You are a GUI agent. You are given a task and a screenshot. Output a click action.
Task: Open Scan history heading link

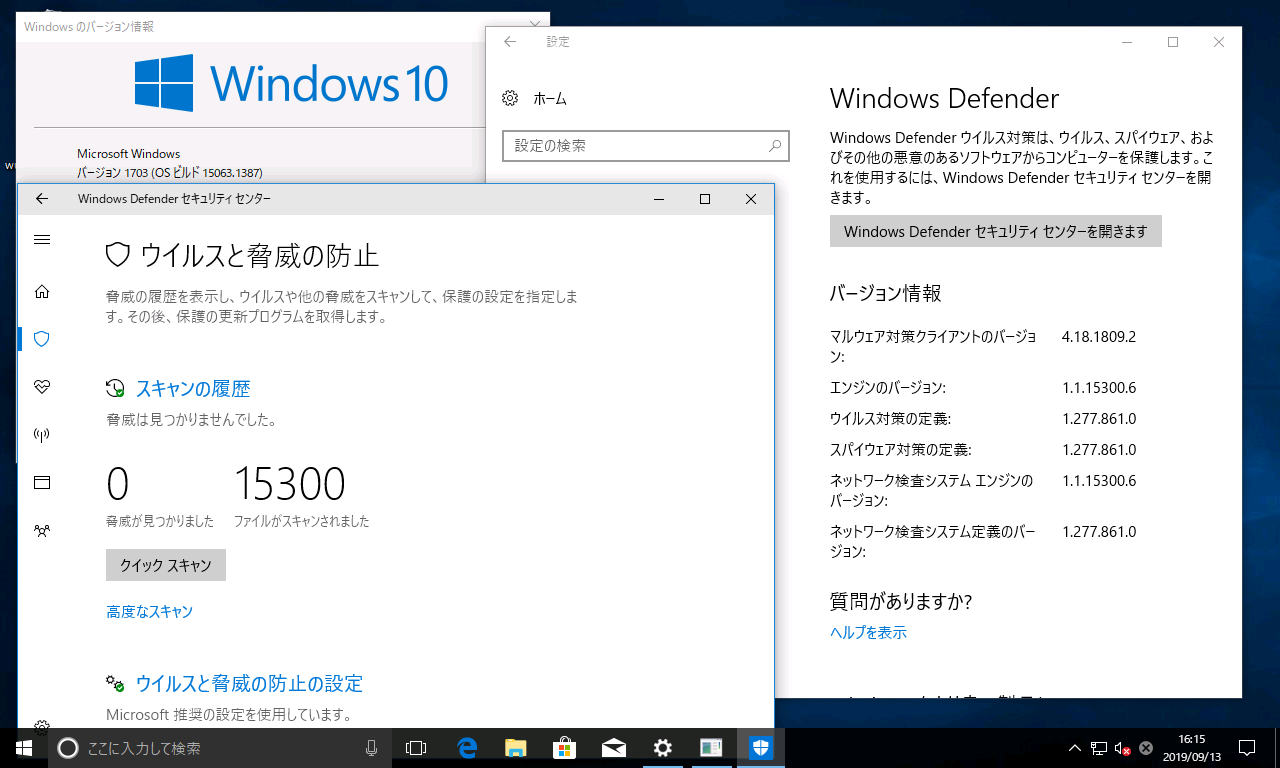pyautogui.click(x=193, y=389)
